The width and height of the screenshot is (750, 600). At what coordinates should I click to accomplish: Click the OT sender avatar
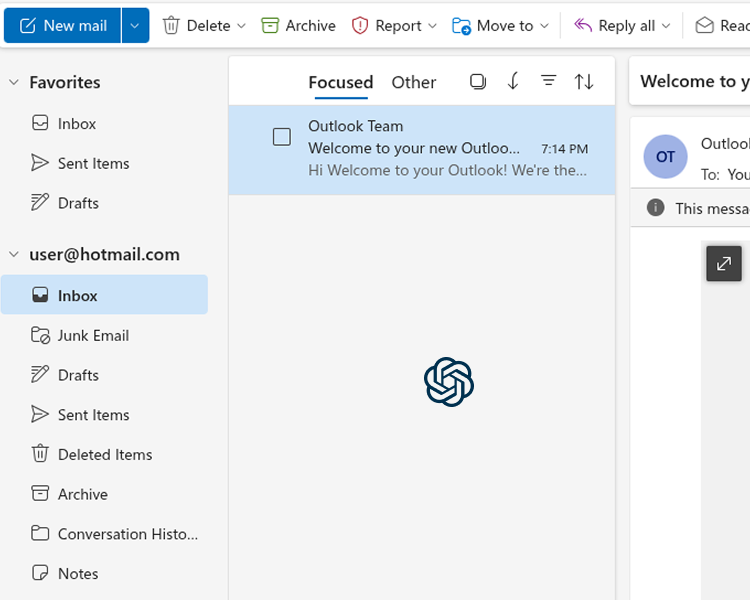tap(665, 157)
